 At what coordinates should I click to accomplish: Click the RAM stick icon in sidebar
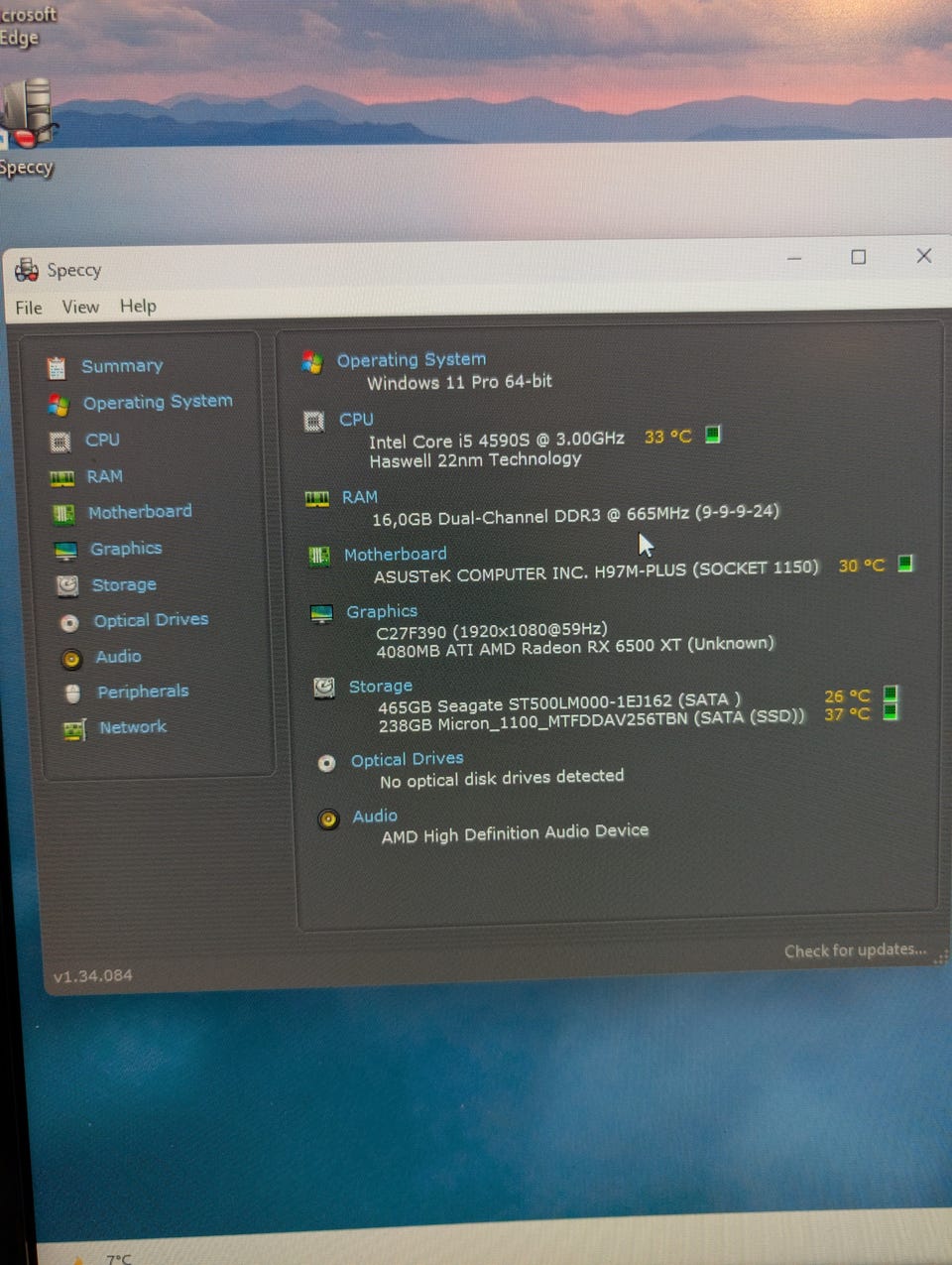(61, 478)
